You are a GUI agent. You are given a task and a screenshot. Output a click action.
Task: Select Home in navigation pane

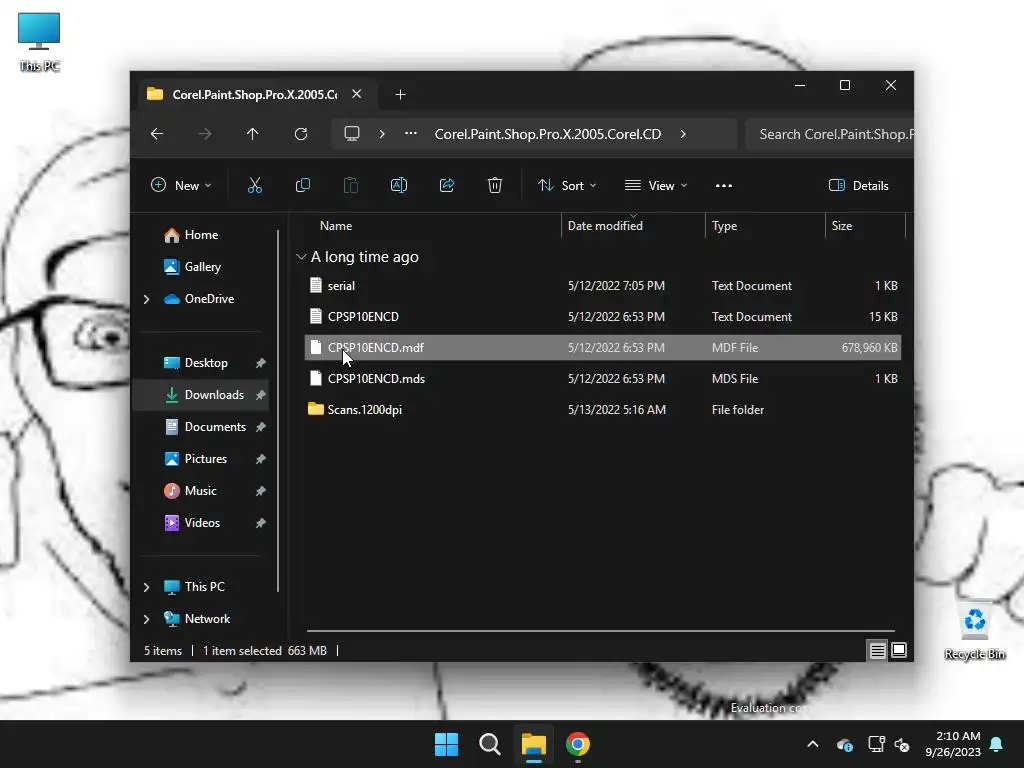click(x=200, y=234)
